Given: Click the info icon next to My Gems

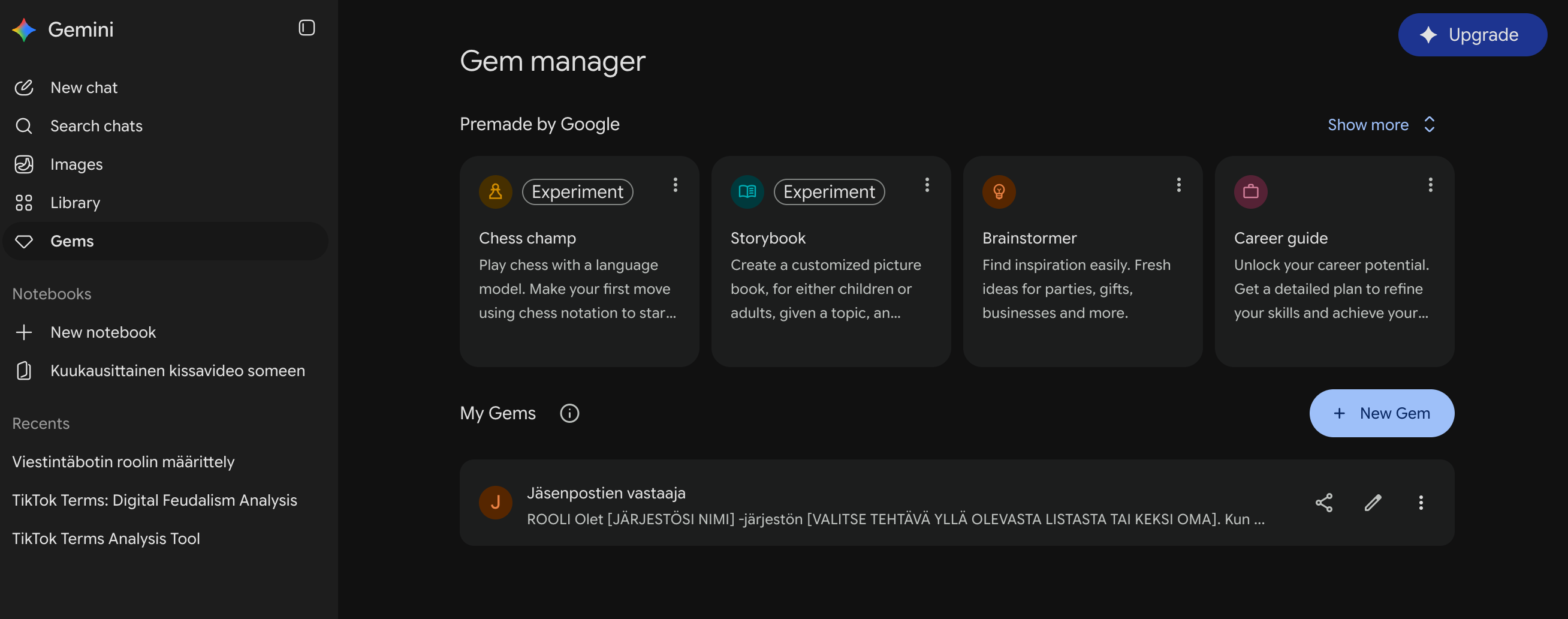Looking at the screenshot, I should click(x=570, y=414).
